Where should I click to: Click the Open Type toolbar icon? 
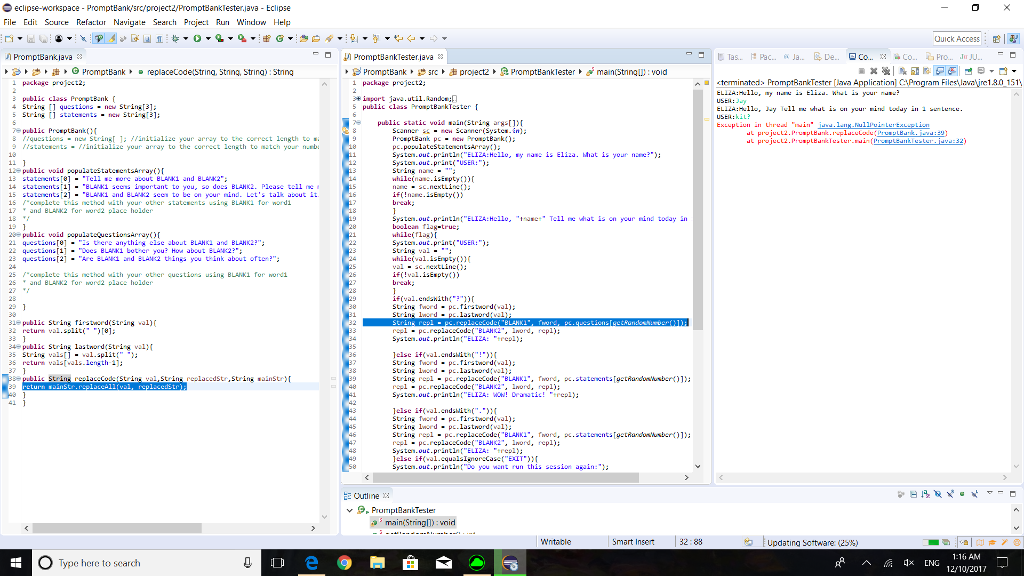(x=303, y=39)
